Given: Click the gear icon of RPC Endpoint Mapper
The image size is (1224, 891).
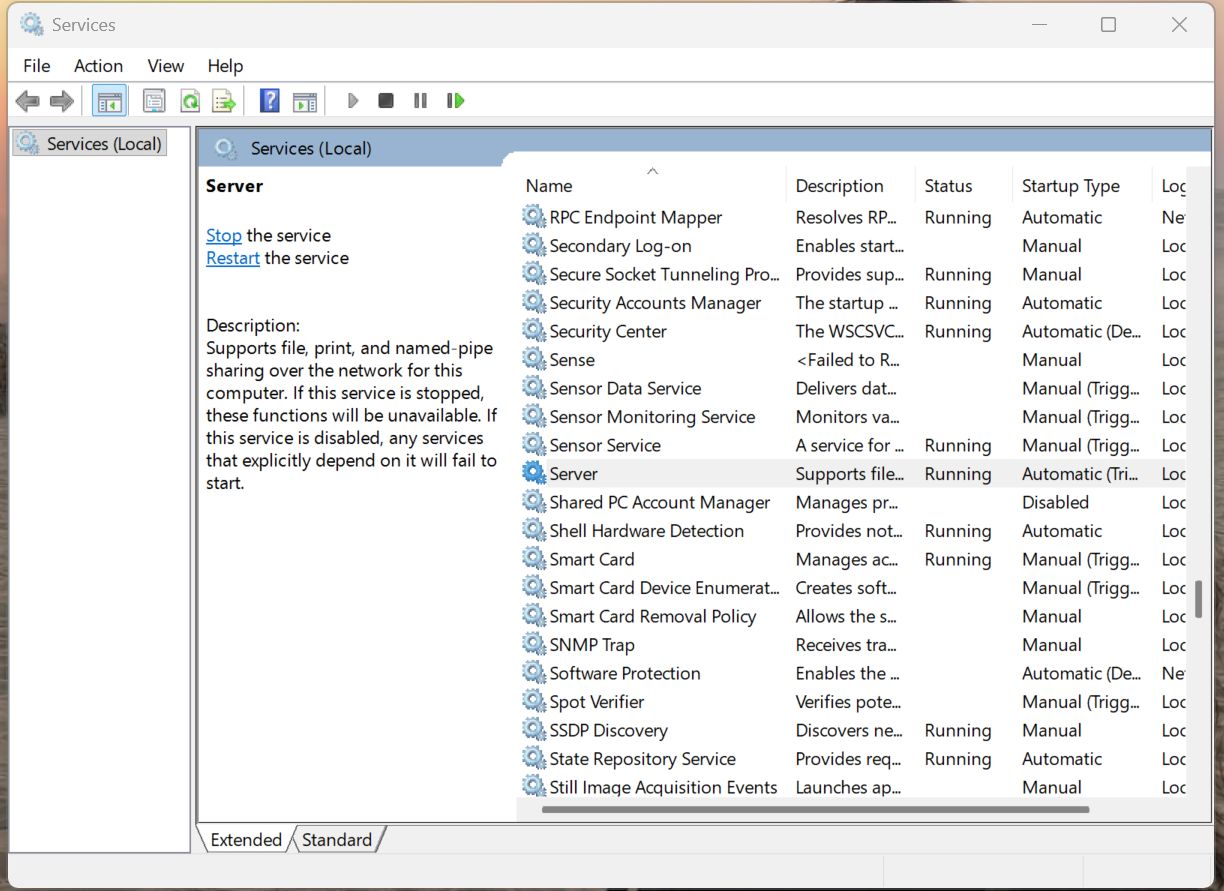Looking at the screenshot, I should (x=534, y=217).
